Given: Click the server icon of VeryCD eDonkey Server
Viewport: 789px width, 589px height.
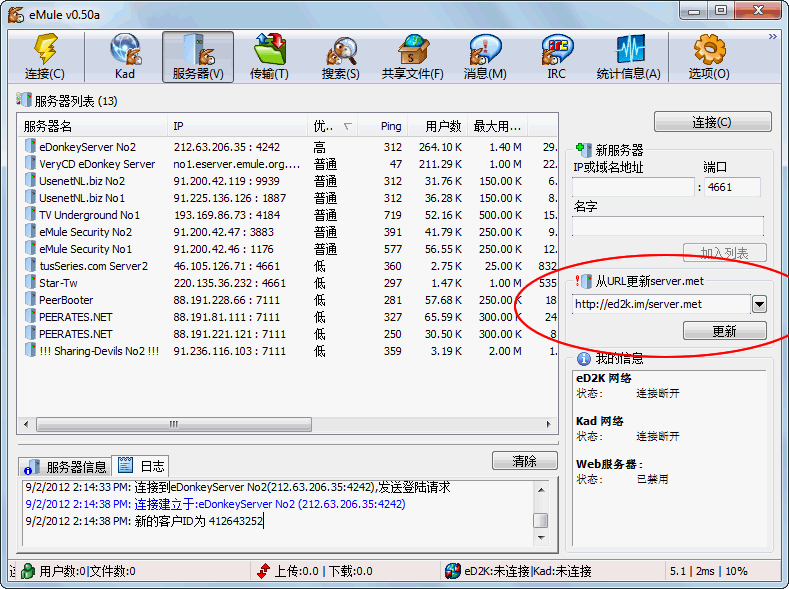Looking at the screenshot, I should coord(31,163).
